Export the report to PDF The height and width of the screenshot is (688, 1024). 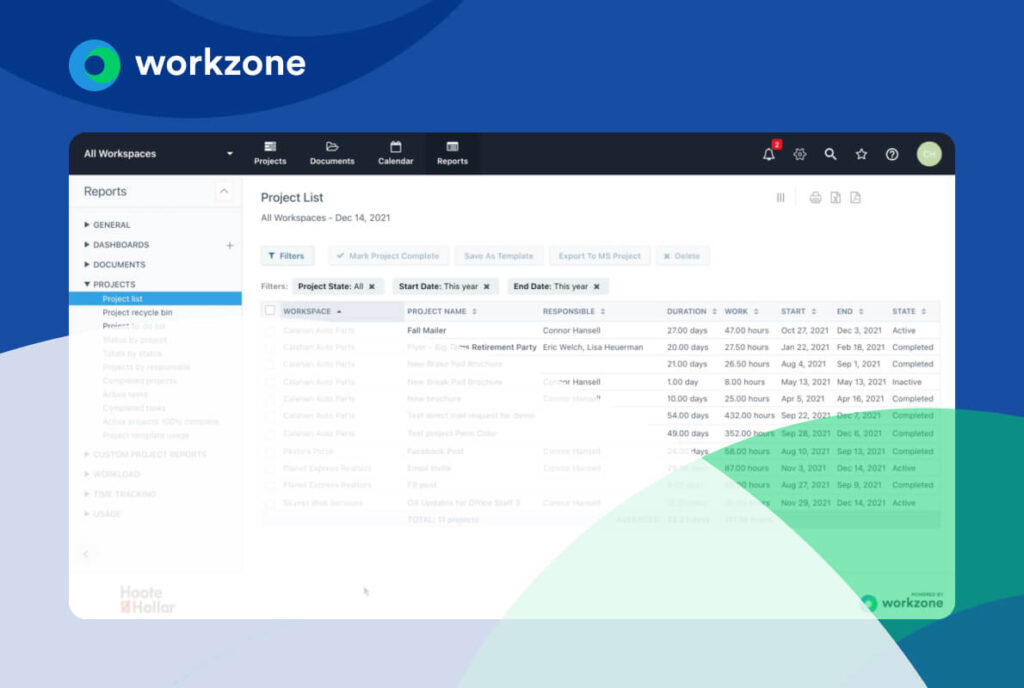[x=856, y=197]
